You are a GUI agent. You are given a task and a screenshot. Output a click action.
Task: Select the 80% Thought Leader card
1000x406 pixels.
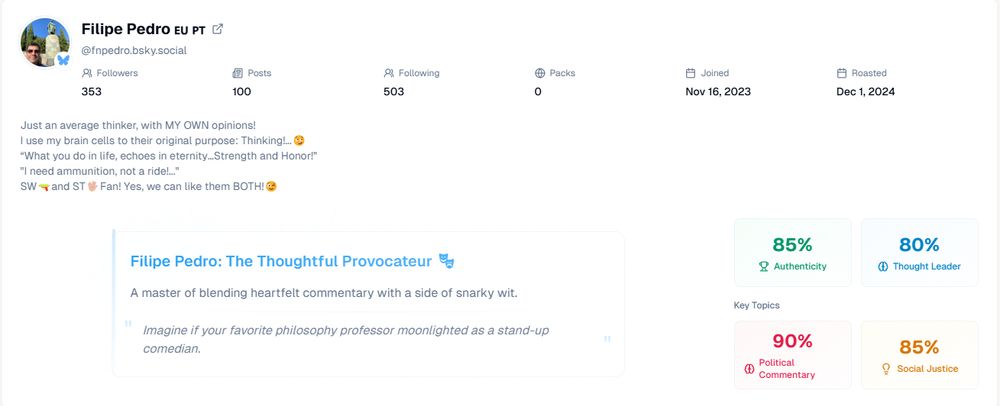click(x=919, y=253)
